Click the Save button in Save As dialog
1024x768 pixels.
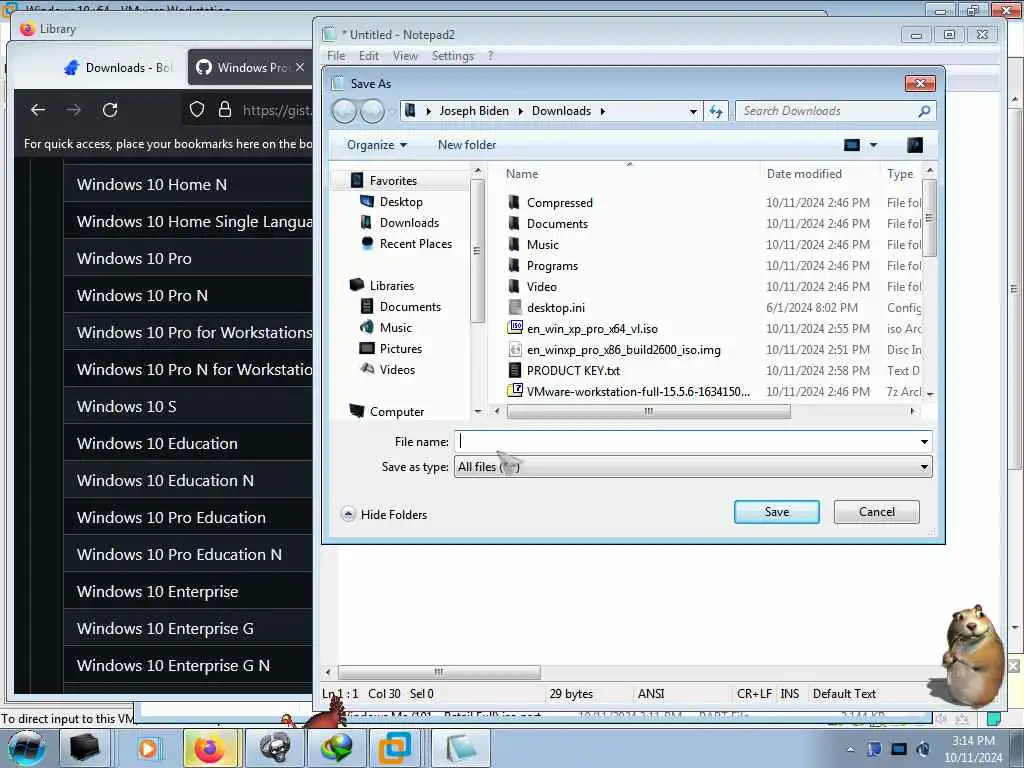[x=776, y=512]
